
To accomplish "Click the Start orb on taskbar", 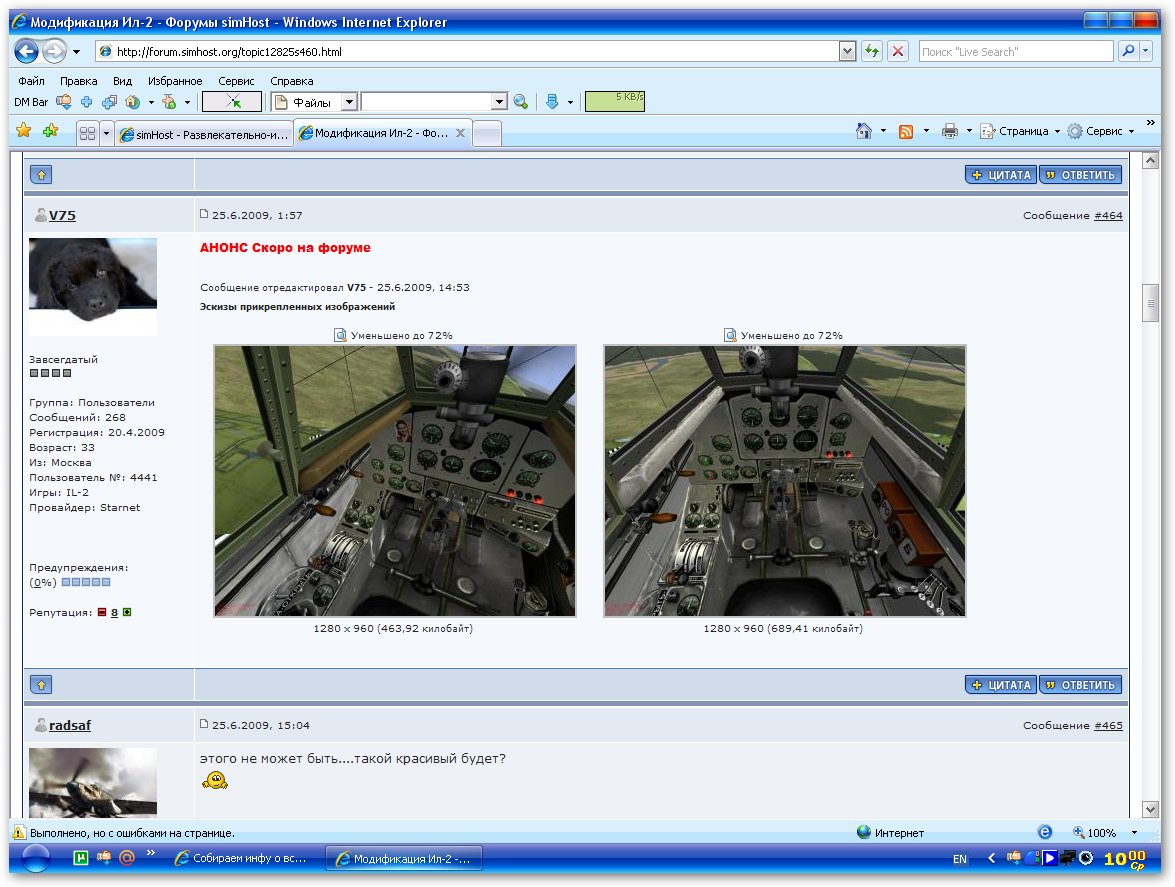I will [35, 859].
